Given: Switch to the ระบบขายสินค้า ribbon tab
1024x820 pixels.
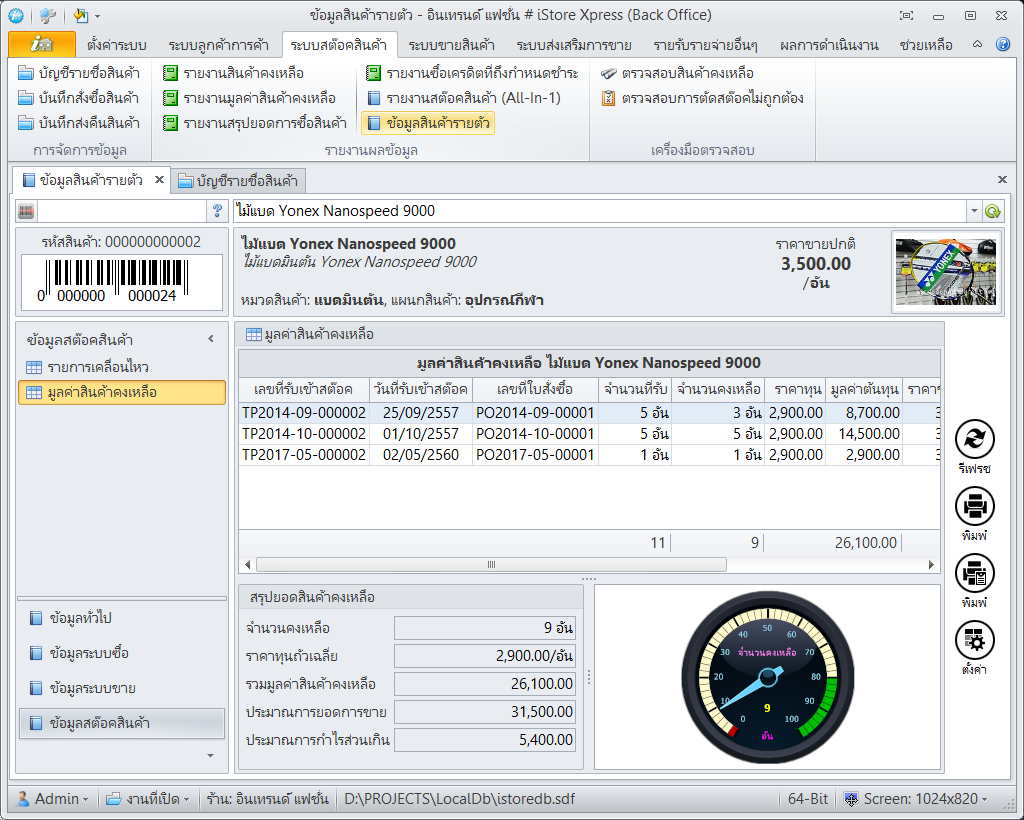Looking at the screenshot, I should (x=451, y=45).
